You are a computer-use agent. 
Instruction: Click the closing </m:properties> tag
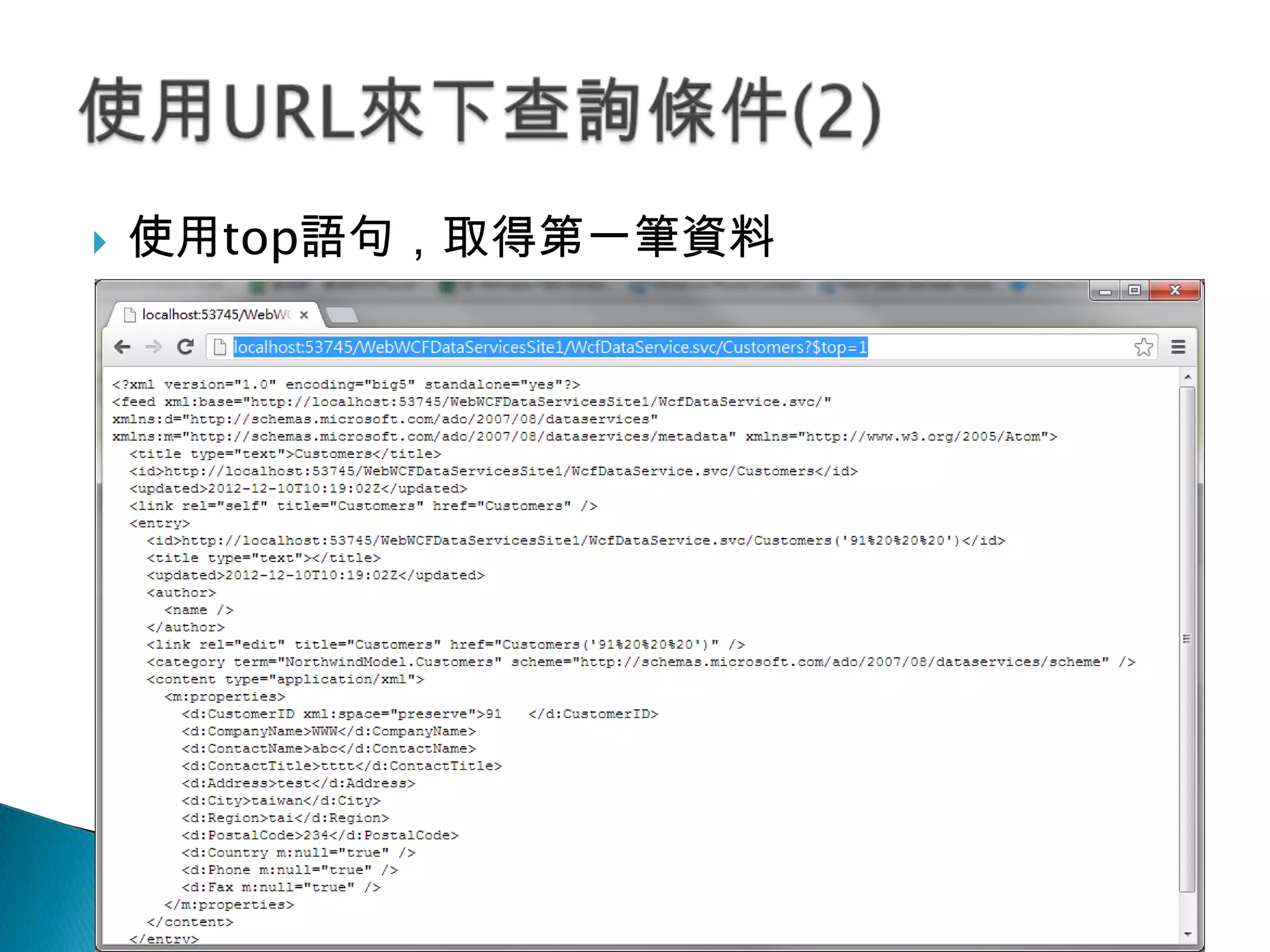pyautogui.click(x=229, y=906)
